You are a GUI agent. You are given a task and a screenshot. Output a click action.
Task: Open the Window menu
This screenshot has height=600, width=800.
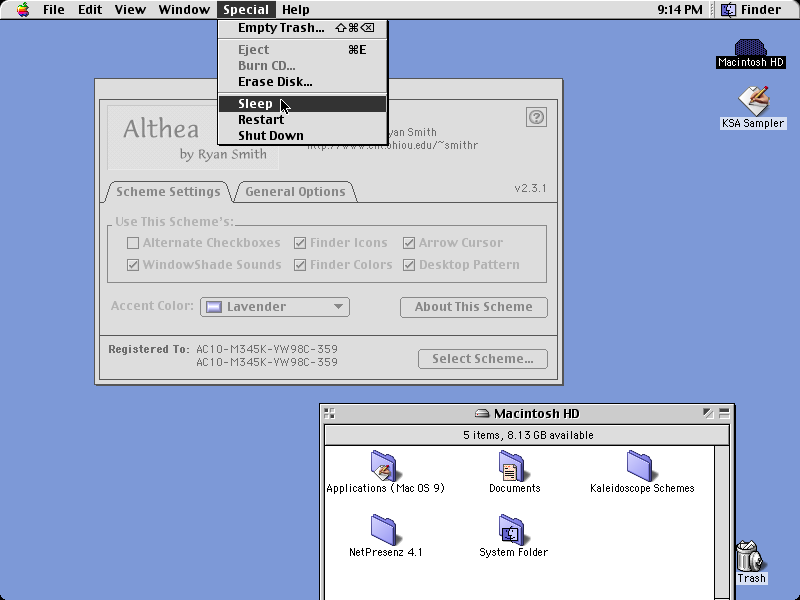click(x=184, y=10)
